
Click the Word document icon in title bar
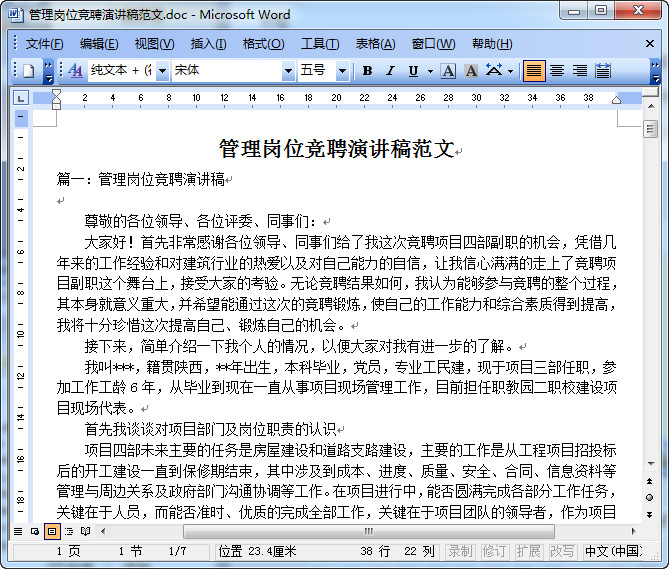(15, 14)
